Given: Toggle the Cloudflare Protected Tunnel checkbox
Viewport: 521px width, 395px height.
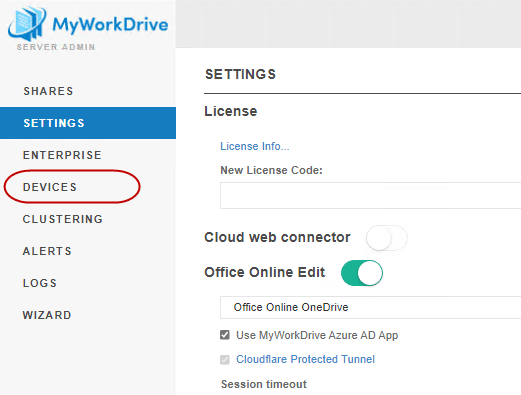Looking at the screenshot, I should coord(225,359).
